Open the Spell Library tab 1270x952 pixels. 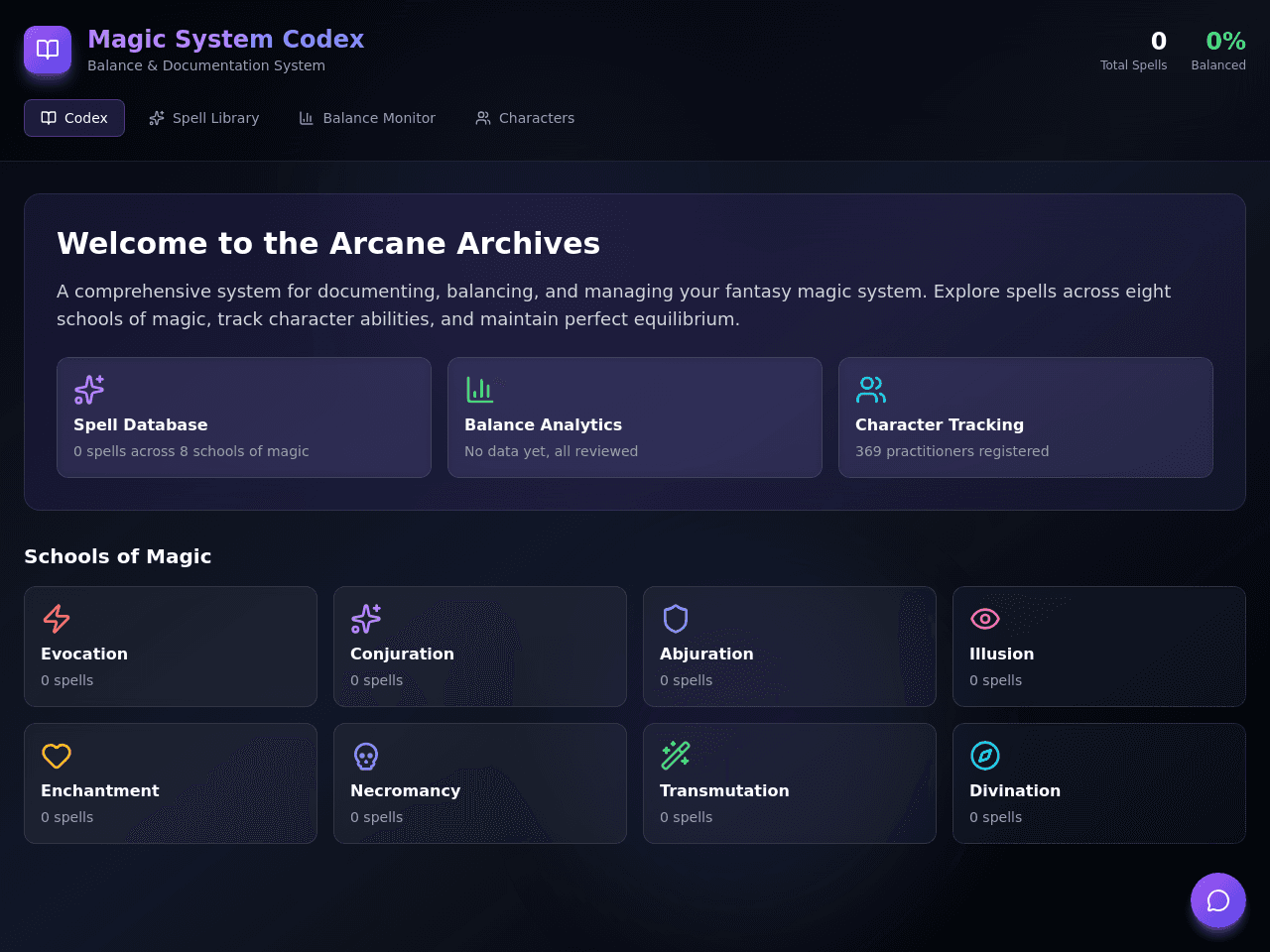204,118
